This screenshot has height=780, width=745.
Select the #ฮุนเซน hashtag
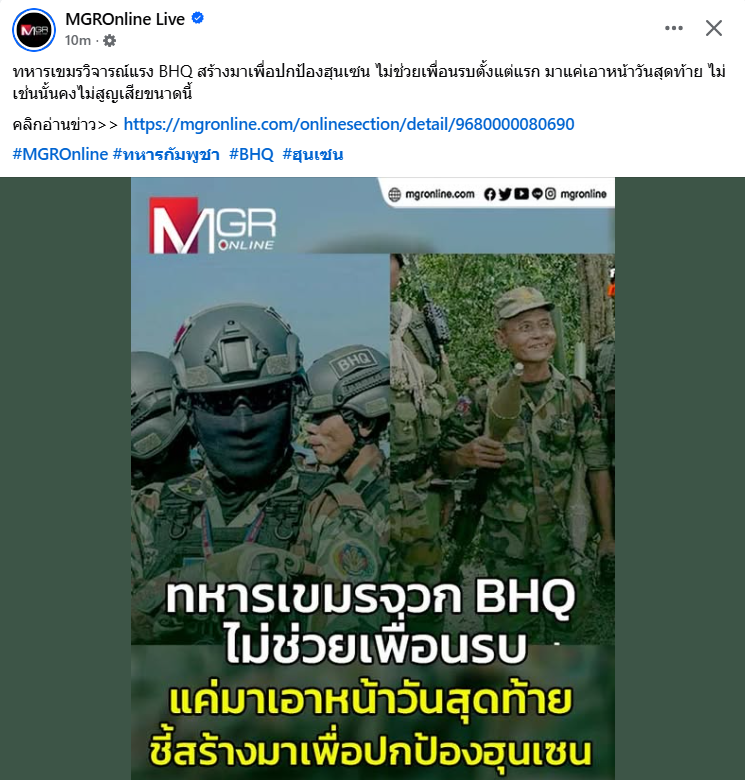(313, 154)
